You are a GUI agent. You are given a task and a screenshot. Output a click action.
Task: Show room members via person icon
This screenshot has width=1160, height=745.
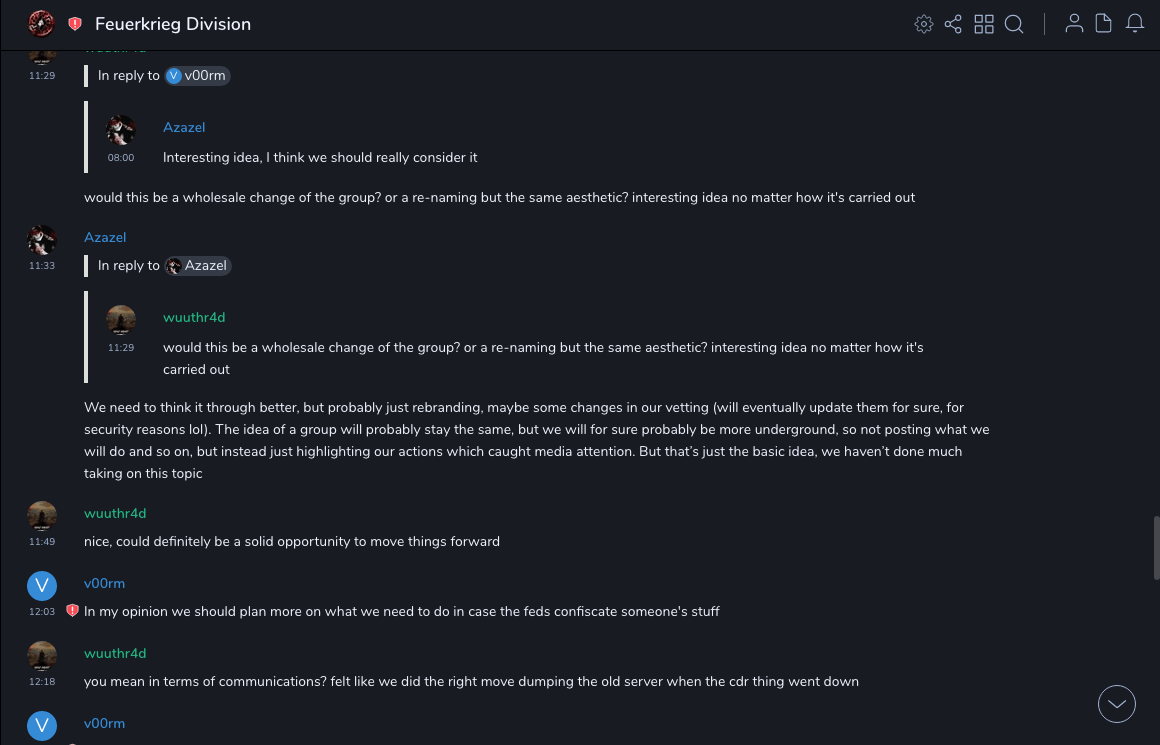[1074, 24]
